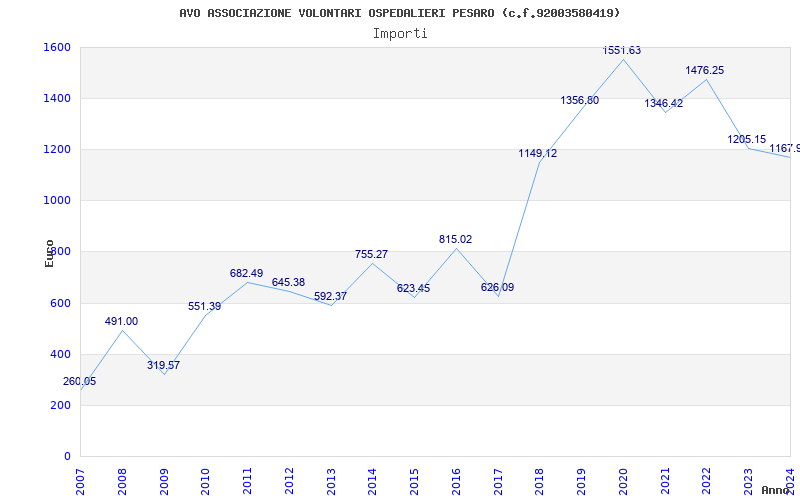The width and height of the screenshot is (800, 500).
Task: Select the 682.49 data label
Action: pos(246,273)
